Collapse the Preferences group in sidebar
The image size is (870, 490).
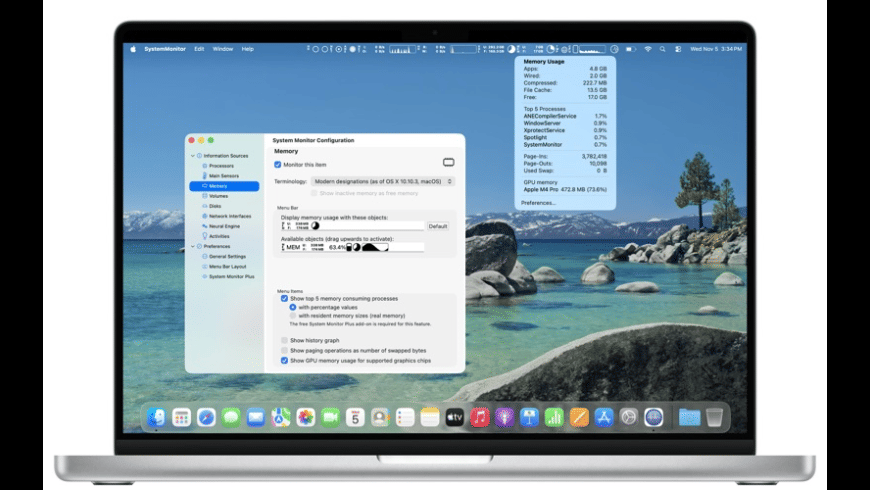point(193,246)
